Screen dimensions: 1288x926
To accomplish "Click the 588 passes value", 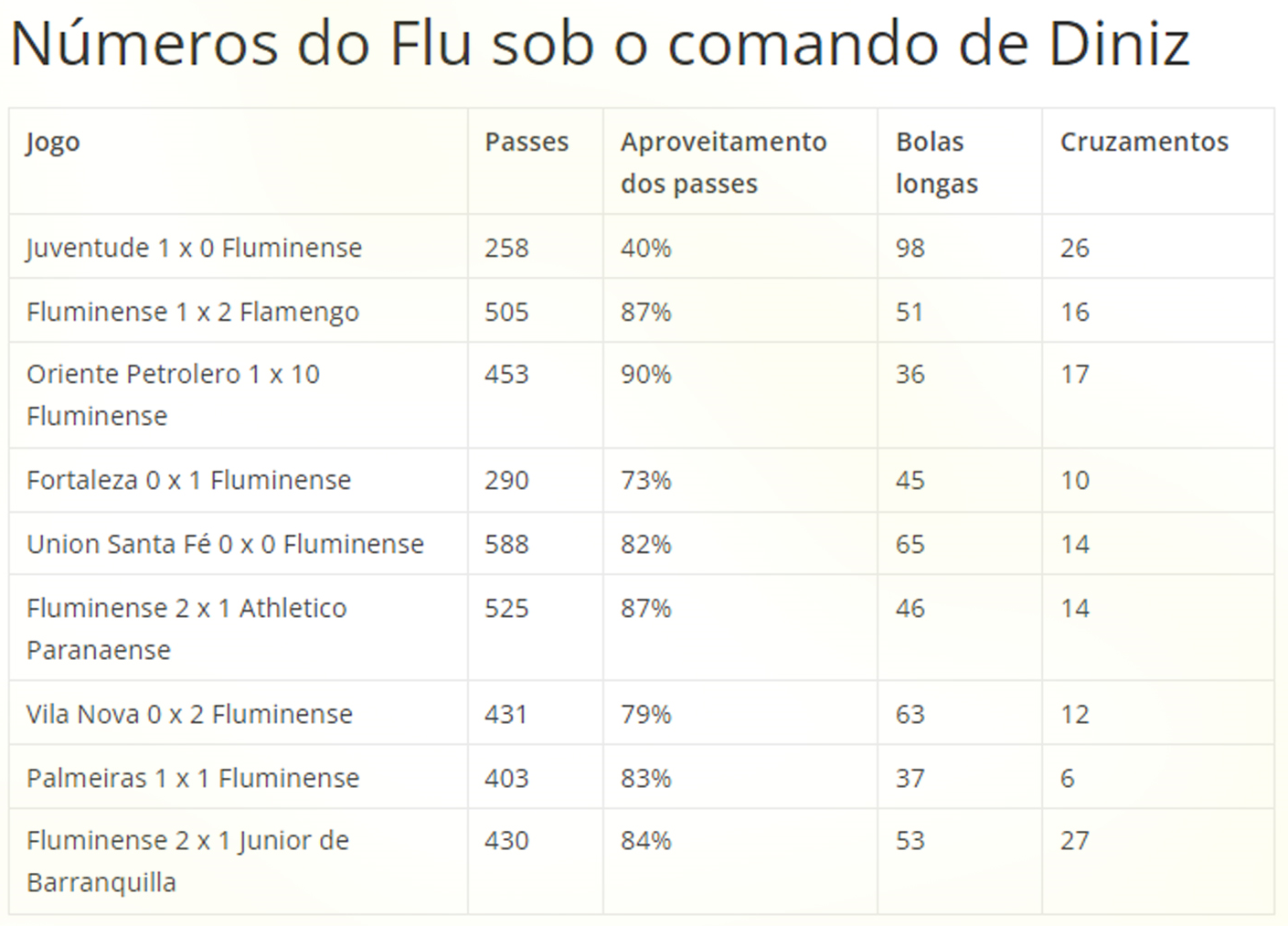I will point(506,545).
